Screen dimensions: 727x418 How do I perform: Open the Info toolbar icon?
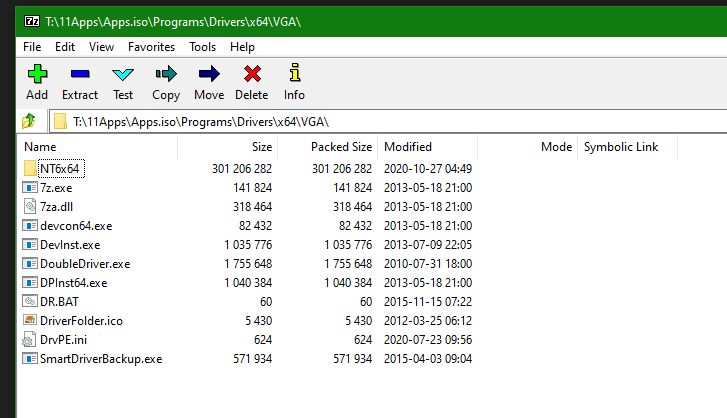(294, 73)
